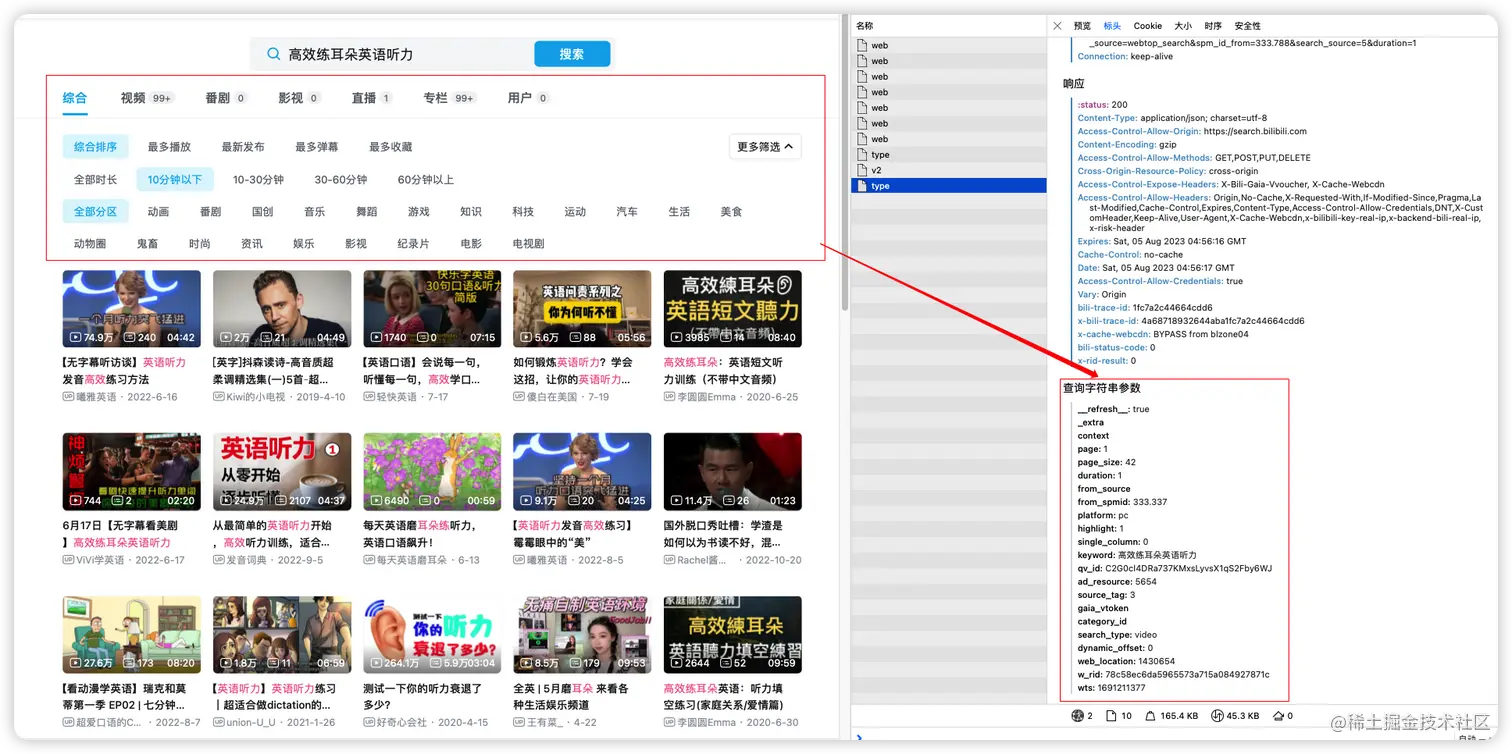This screenshot has width=1512, height=754.
Task: Select the 10分钟以下 duration filter
Action: tap(175, 180)
